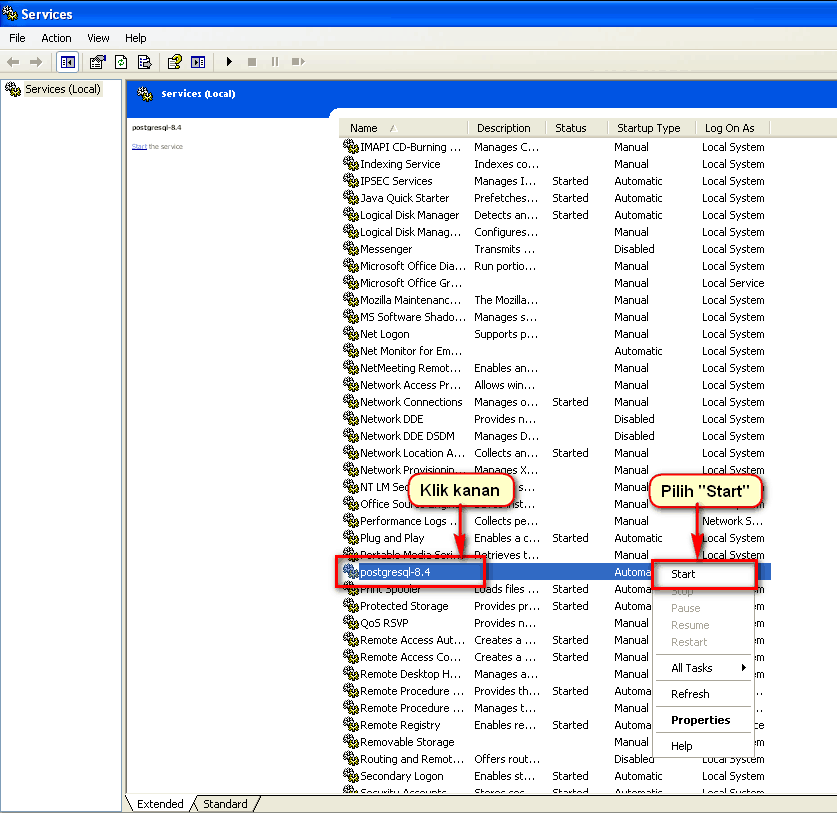Click Disabled in the Messenger row
Viewport: 837px width, 813px height.
coord(634,249)
